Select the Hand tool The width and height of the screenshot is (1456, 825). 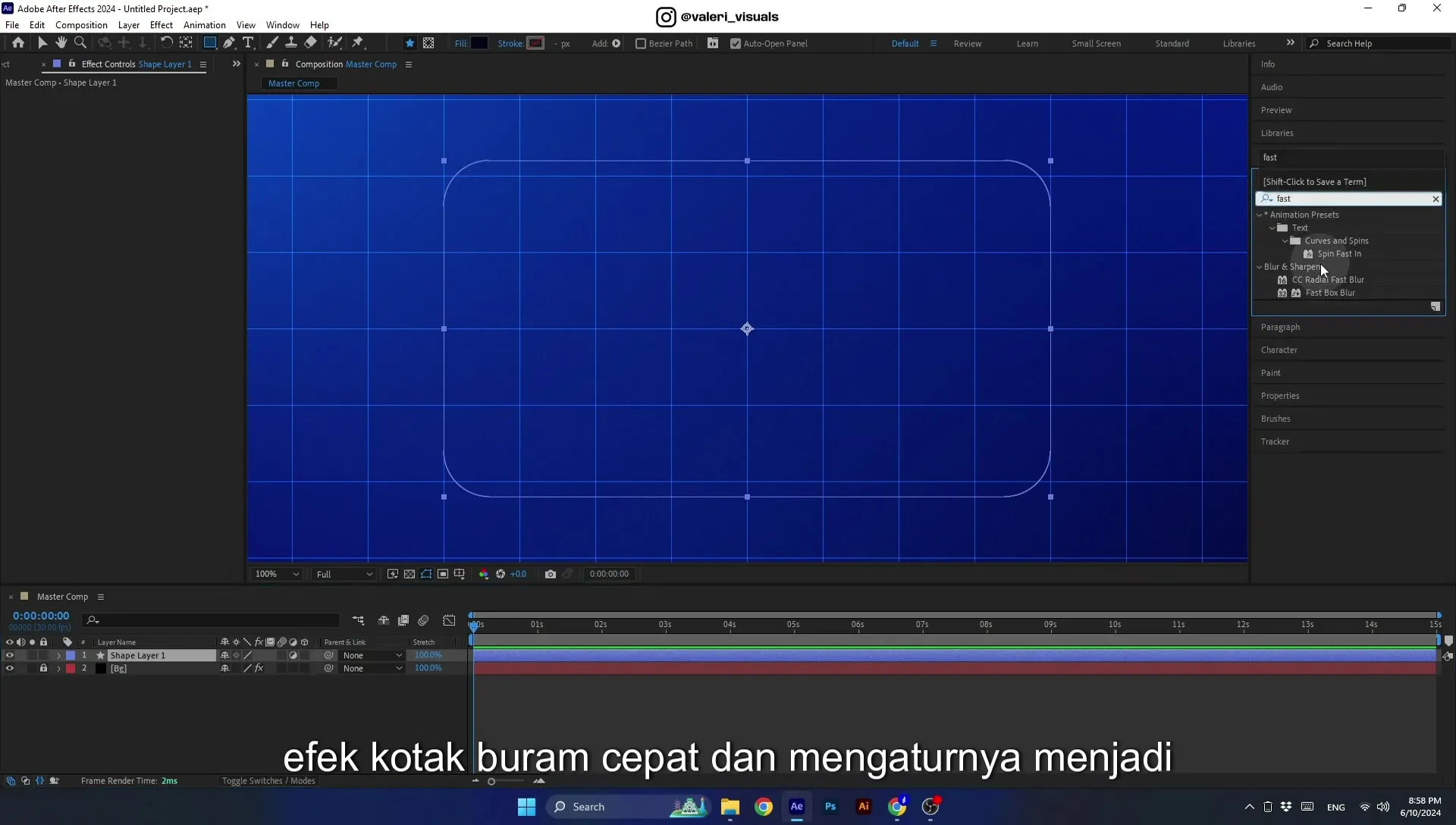pyautogui.click(x=61, y=43)
